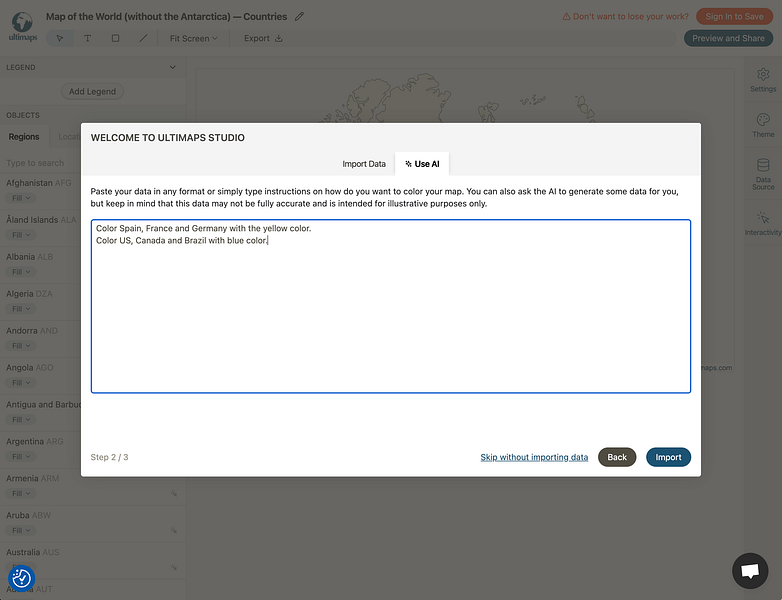Select Afghanistan AFG in regions list
The height and width of the screenshot is (600, 782).
click(x=38, y=183)
